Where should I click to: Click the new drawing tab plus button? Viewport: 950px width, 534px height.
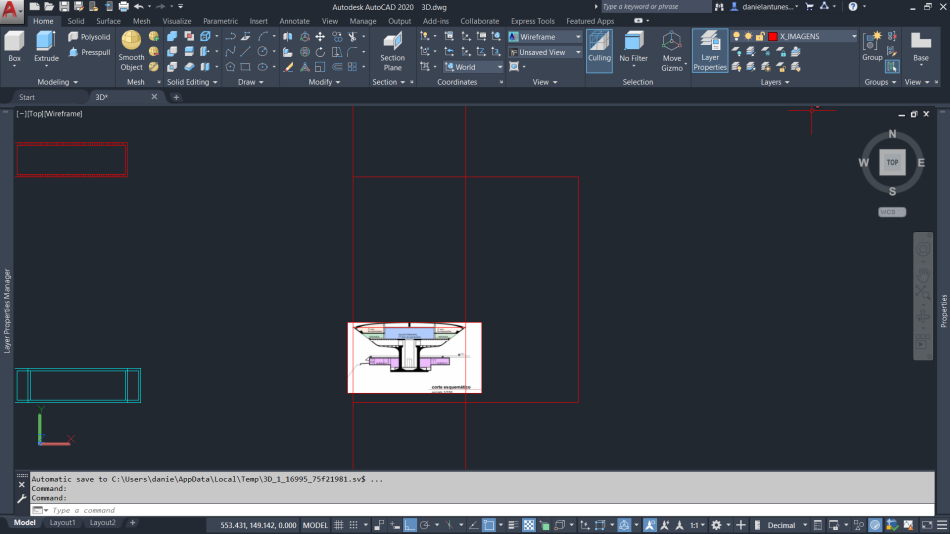click(x=176, y=97)
